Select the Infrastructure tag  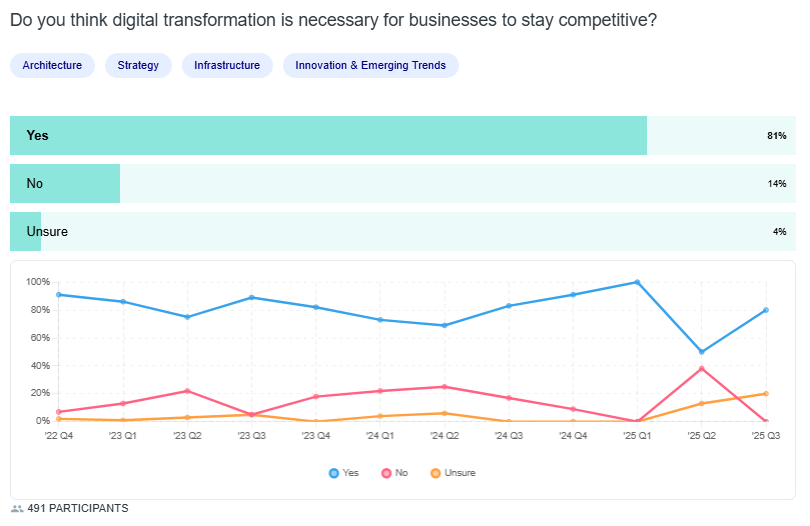(x=227, y=65)
